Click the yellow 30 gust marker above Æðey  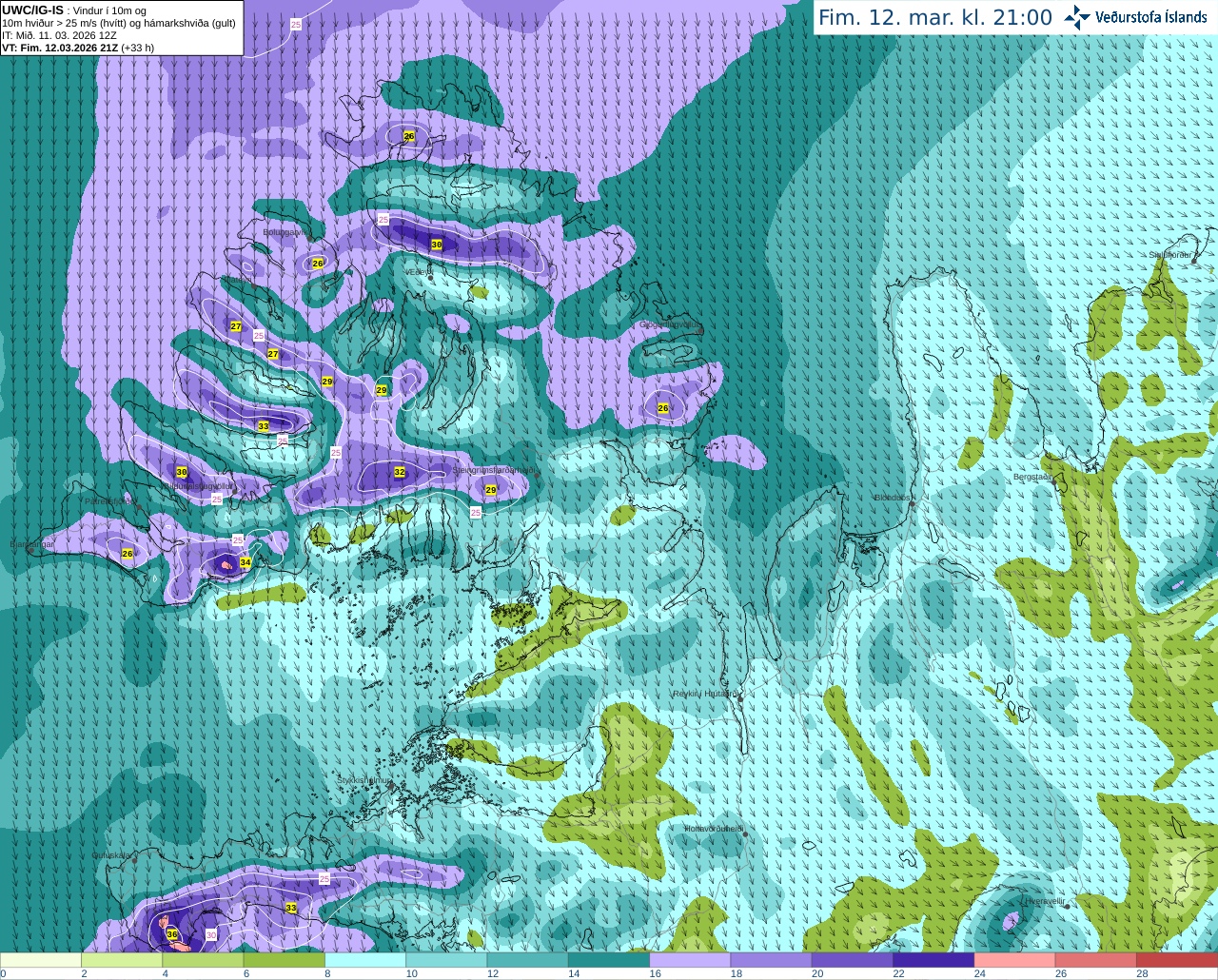click(x=437, y=245)
